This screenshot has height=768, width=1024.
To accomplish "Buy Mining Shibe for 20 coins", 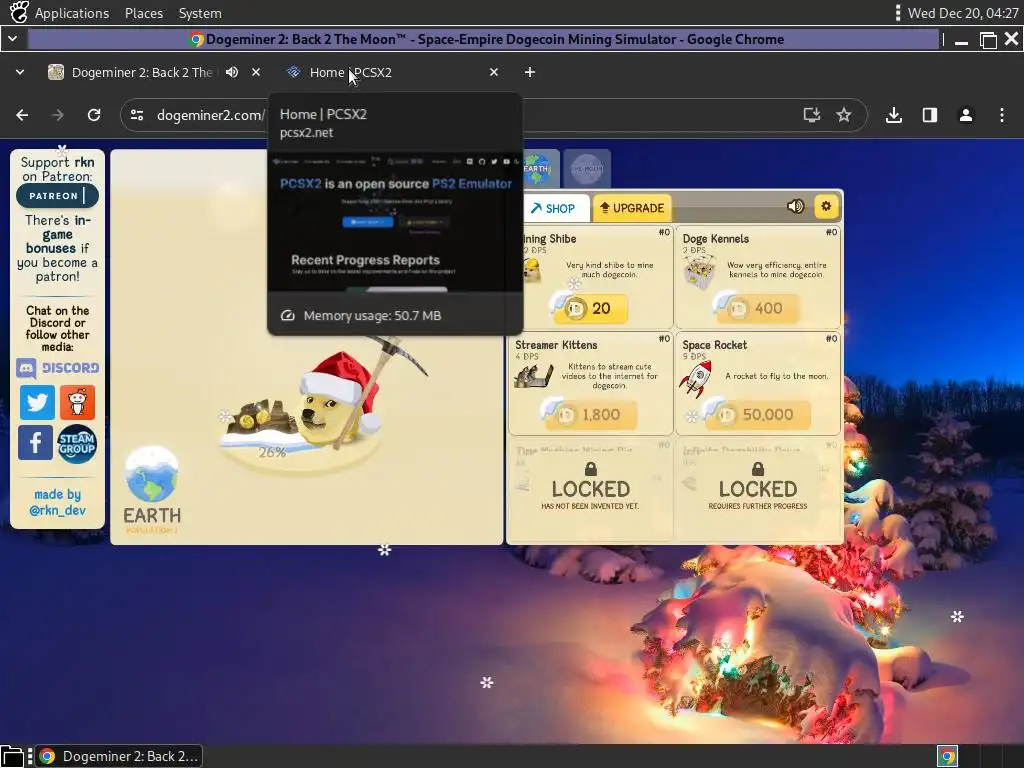I will pos(590,308).
